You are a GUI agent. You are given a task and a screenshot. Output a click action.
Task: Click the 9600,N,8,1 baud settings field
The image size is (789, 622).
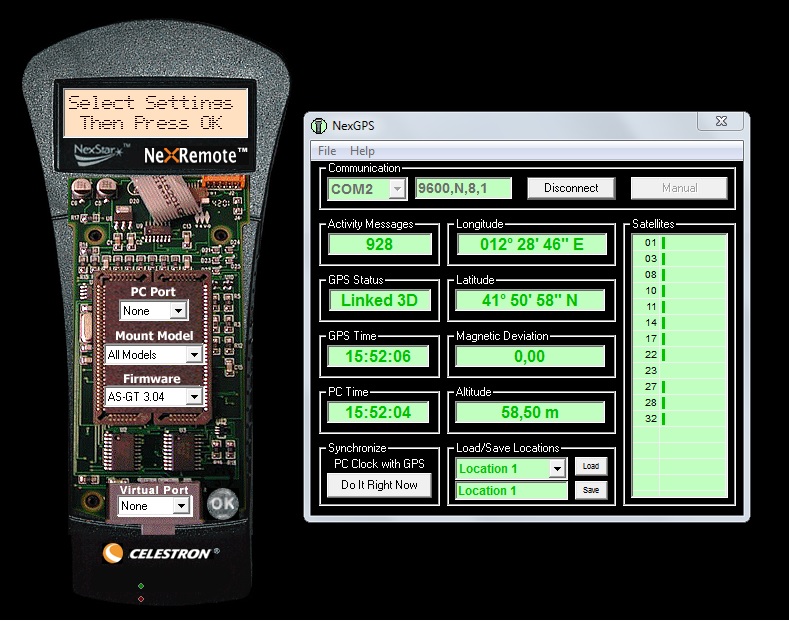click(x=463, y=188)
